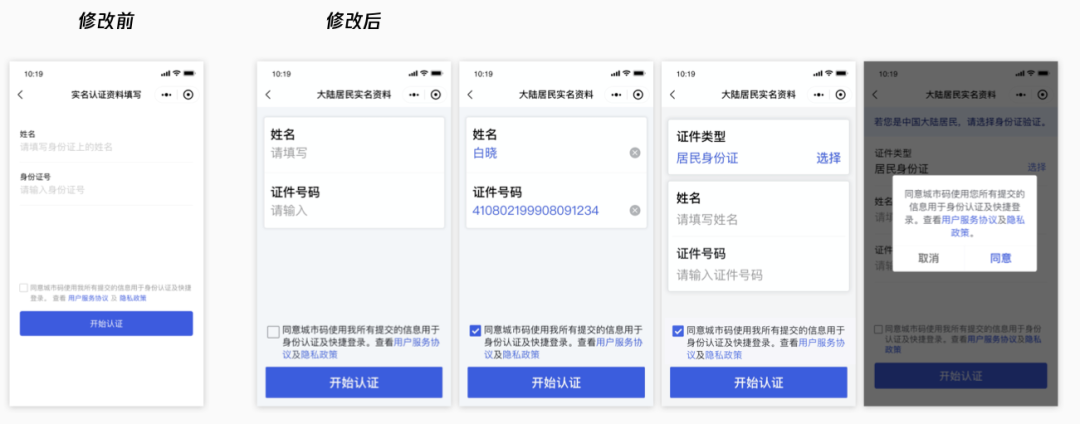This screenshot has width=1080, height=424.
Task: Open the three-dot menu on the 白晓 screen
Action: (x=616, y=95)
